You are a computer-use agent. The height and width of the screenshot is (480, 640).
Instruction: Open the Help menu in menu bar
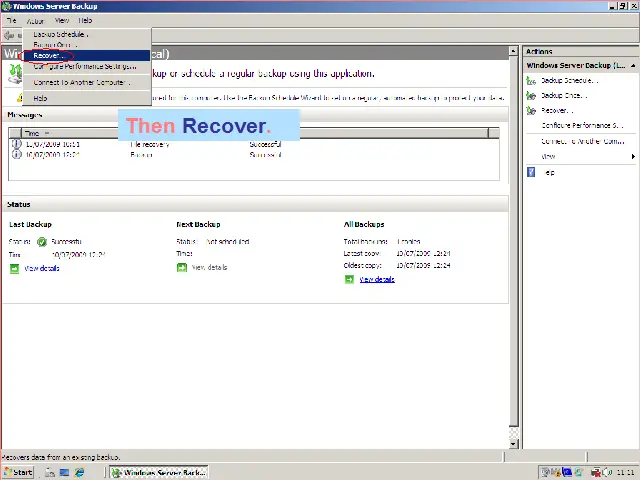[85, 20]
